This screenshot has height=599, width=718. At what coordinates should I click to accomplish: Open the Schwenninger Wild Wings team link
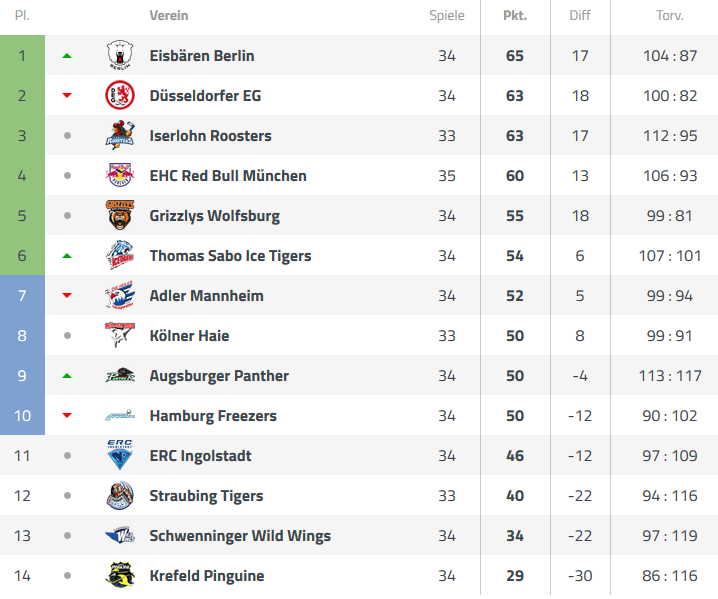[x=240, y=535]
